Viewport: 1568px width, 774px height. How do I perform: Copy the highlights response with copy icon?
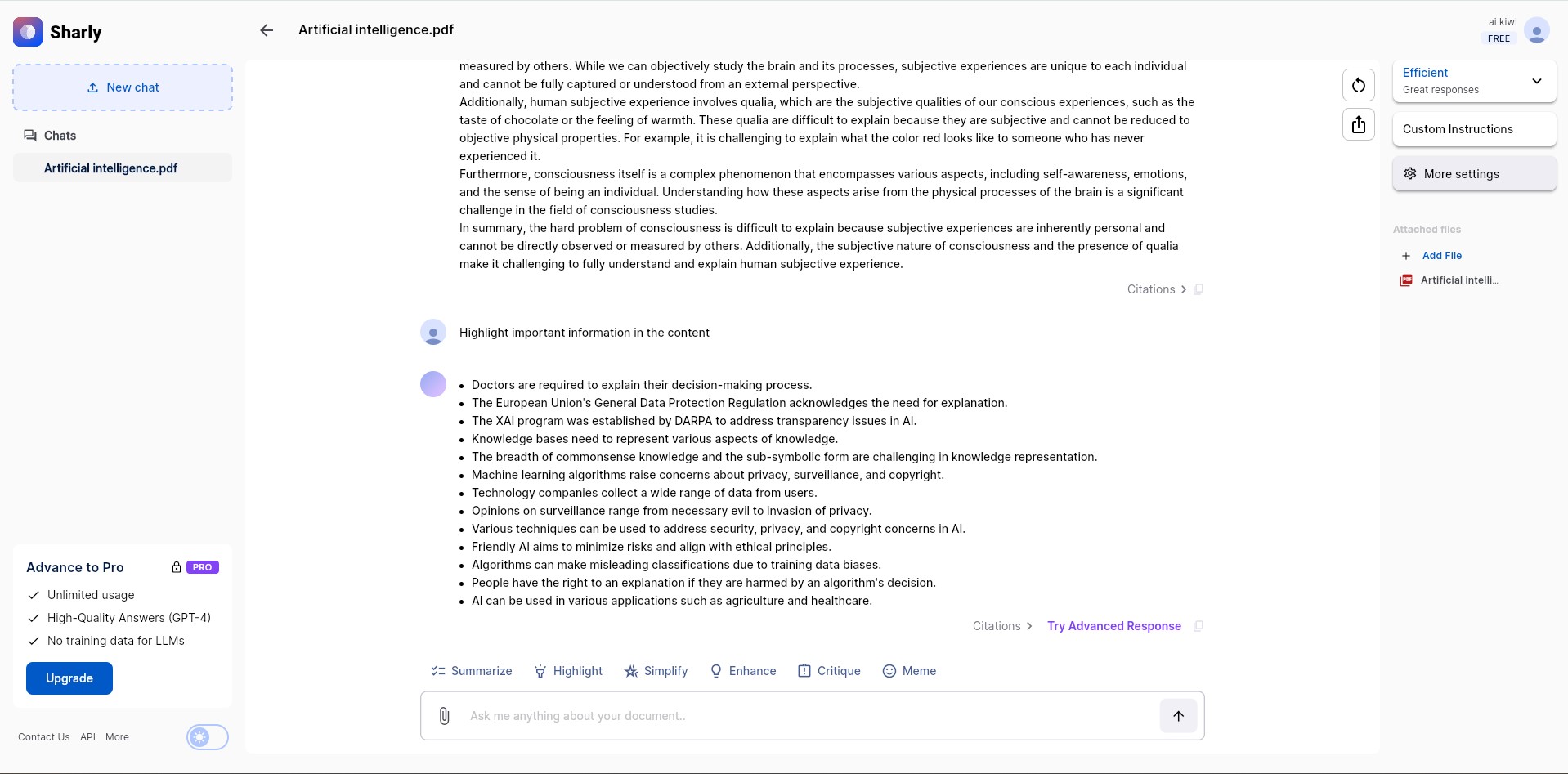point(1198,626)
